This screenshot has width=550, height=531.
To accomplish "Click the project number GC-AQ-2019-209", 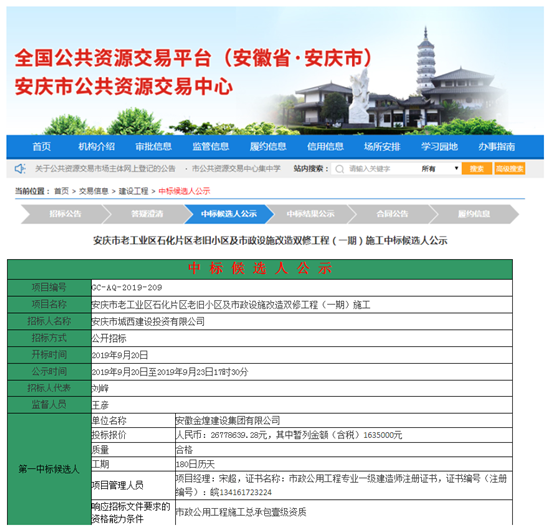I will [x=127, y=288].
